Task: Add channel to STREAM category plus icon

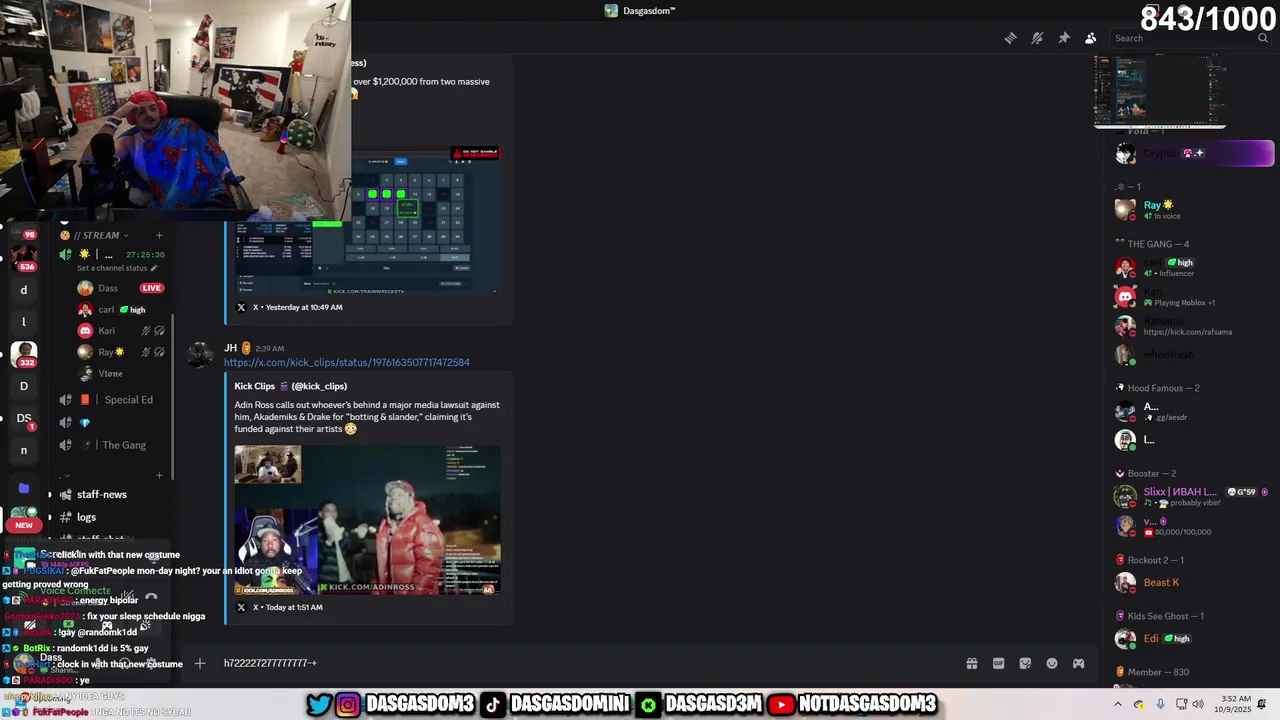Action: 159,235
